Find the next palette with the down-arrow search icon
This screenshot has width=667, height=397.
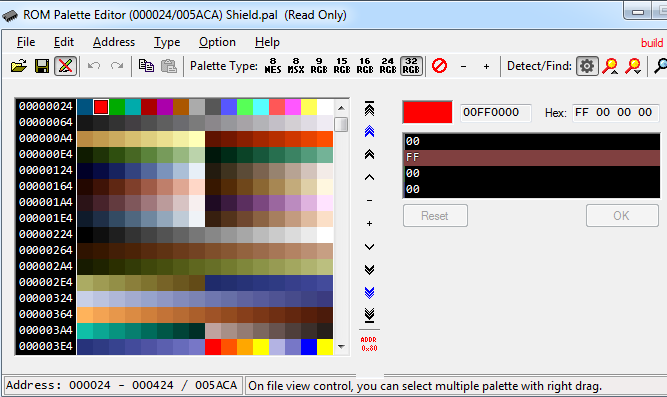click(633, 66)
